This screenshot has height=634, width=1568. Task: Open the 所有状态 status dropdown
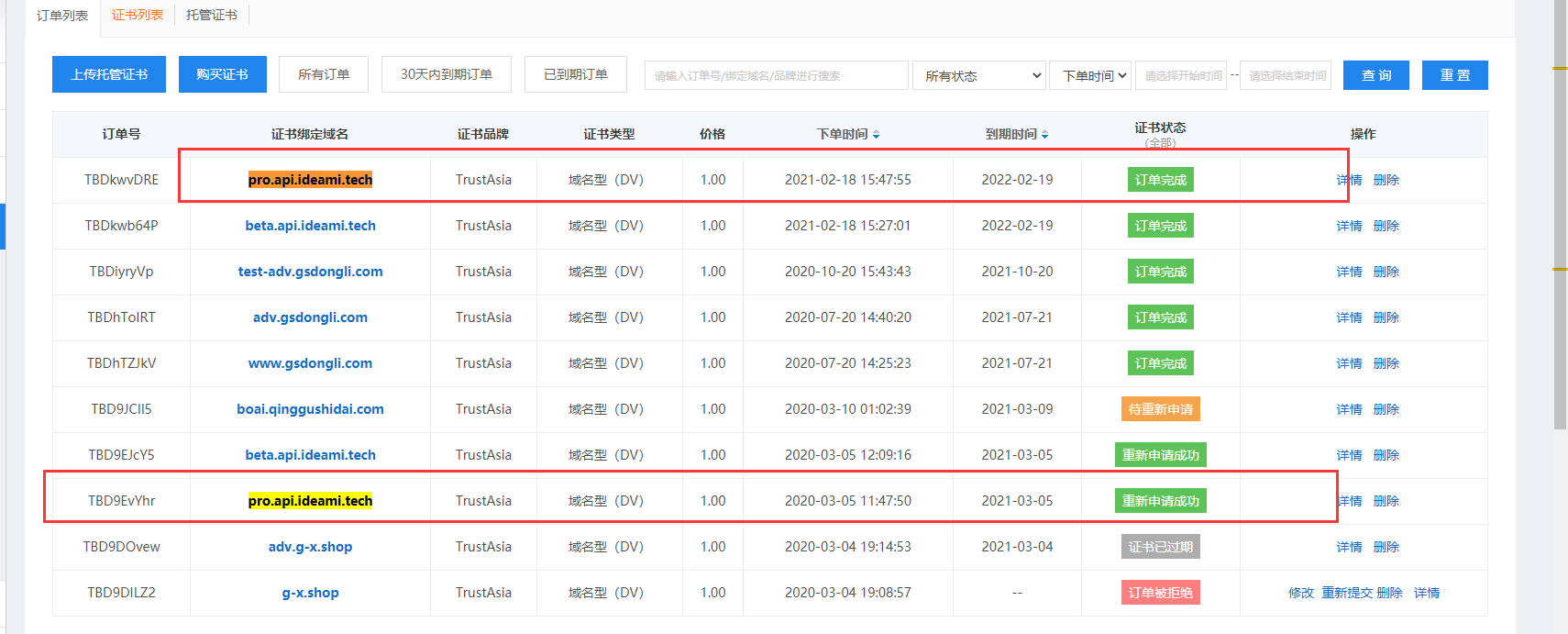978,75
